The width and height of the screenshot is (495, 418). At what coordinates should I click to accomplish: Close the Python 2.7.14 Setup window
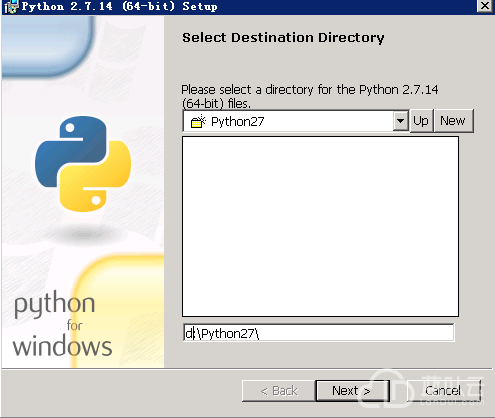click(484, 6)
